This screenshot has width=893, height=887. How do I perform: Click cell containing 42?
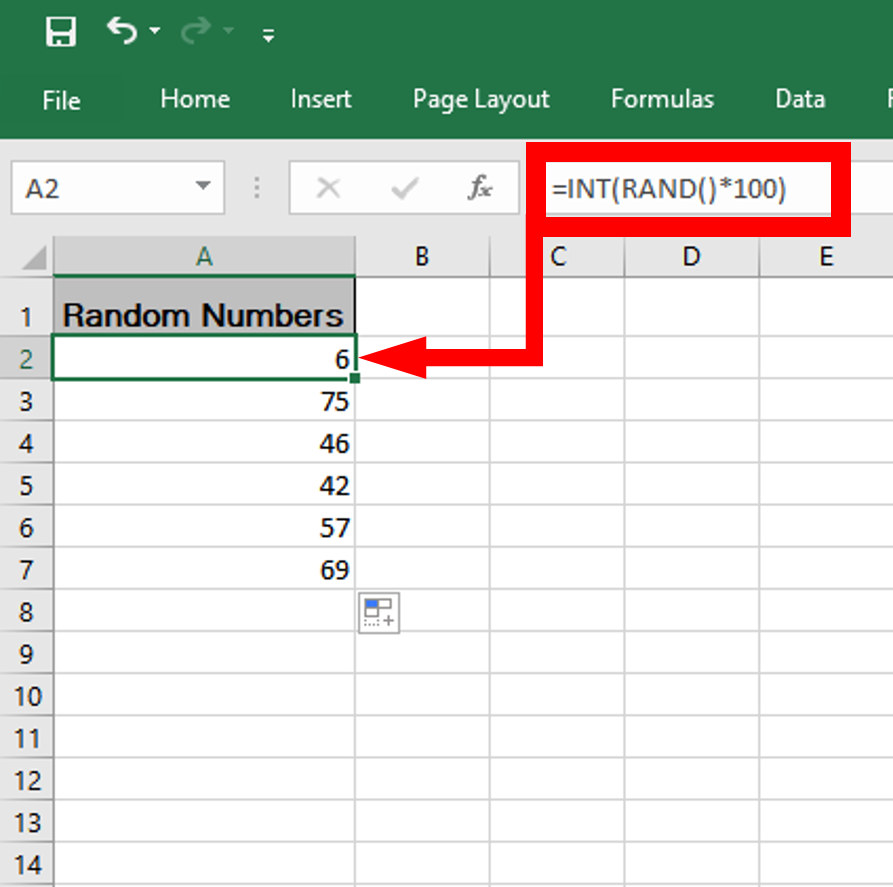tap(204, 485)
